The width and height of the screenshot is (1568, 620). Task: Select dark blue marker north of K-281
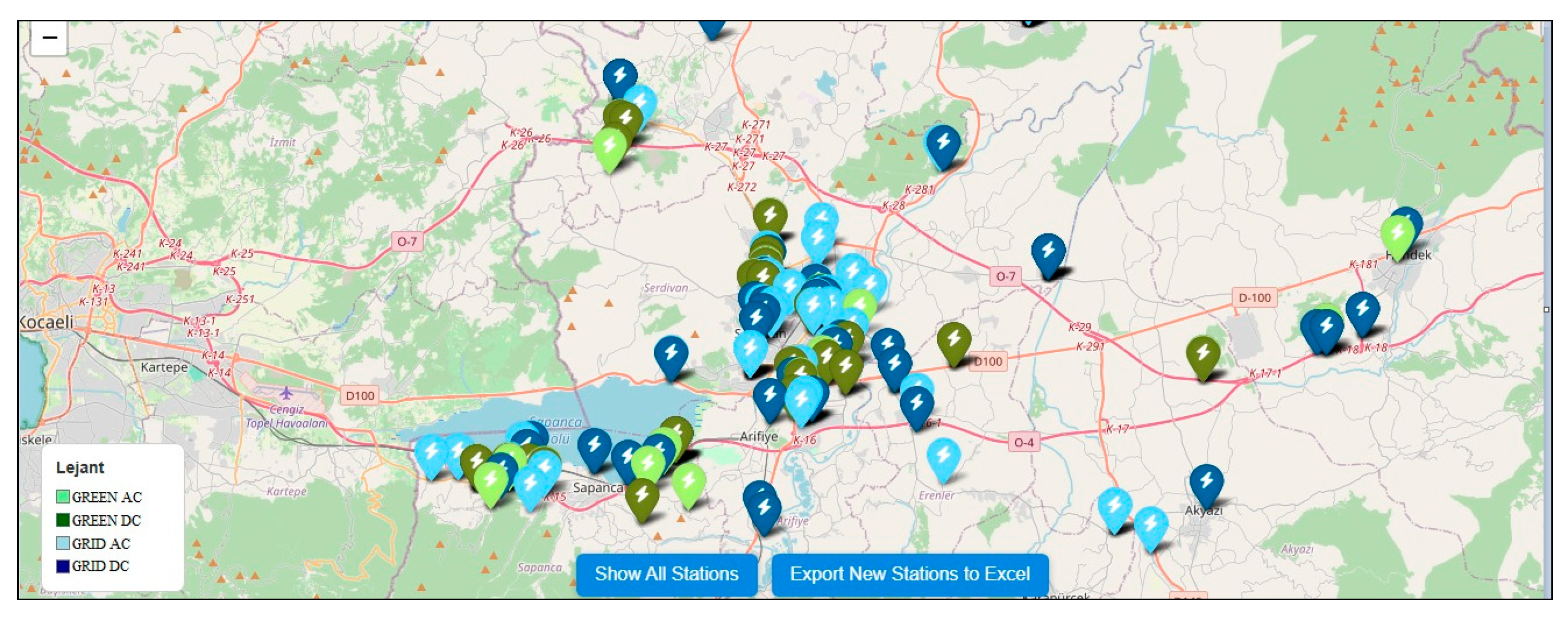click(943, 143)
